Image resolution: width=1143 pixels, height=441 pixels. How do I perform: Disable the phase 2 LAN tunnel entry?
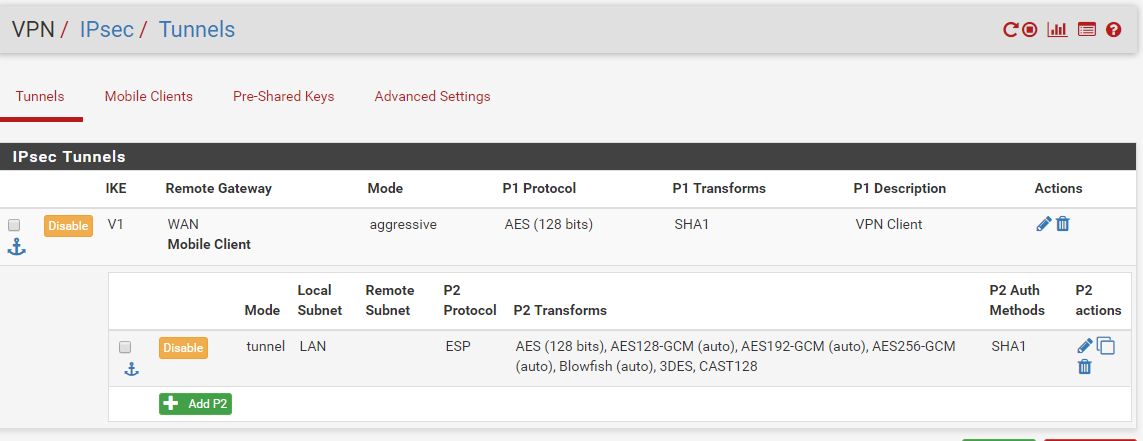pyautogui.click(x=183, y=348)
